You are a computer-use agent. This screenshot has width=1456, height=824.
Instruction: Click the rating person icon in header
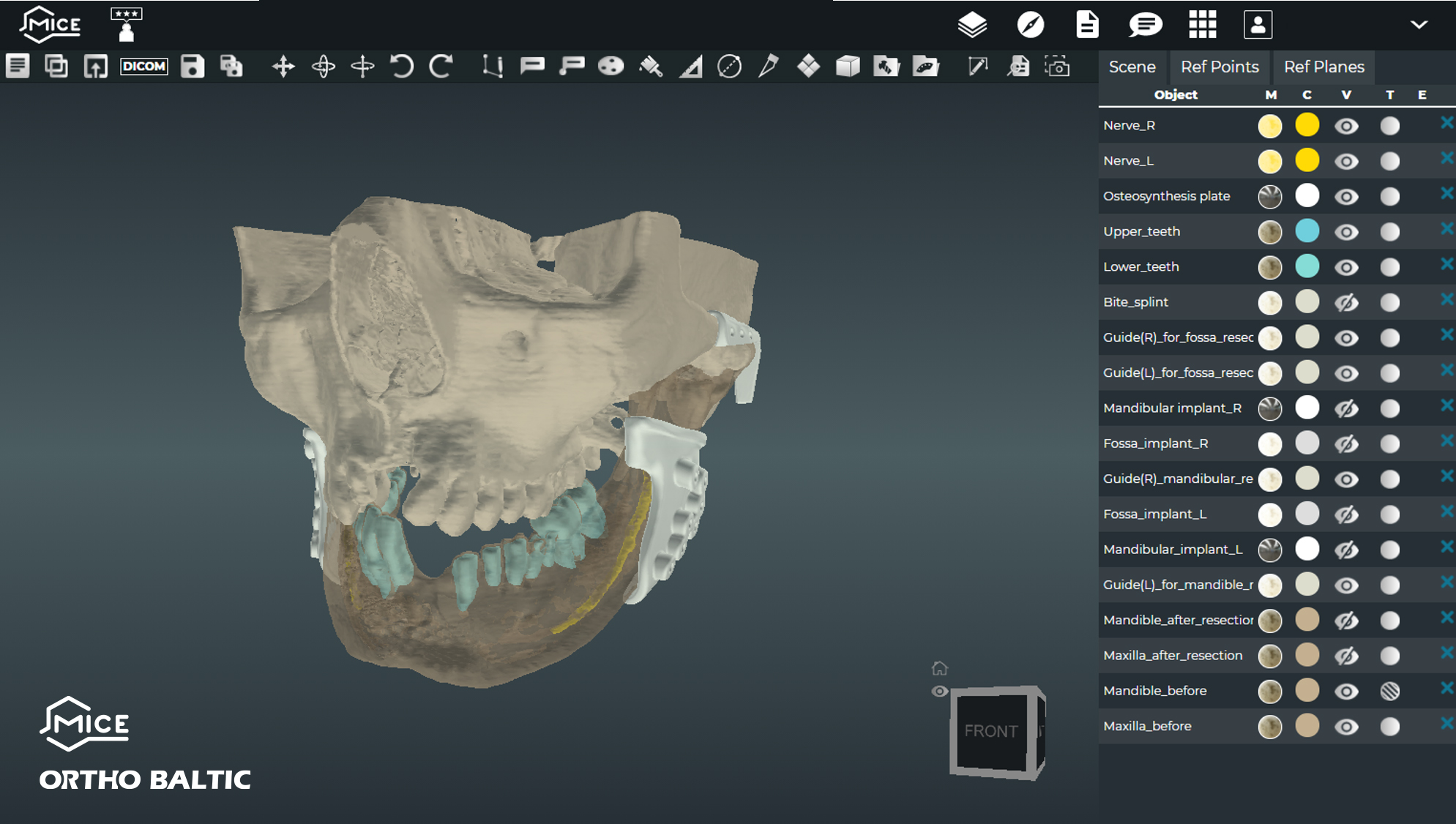(x=126, y=25)
